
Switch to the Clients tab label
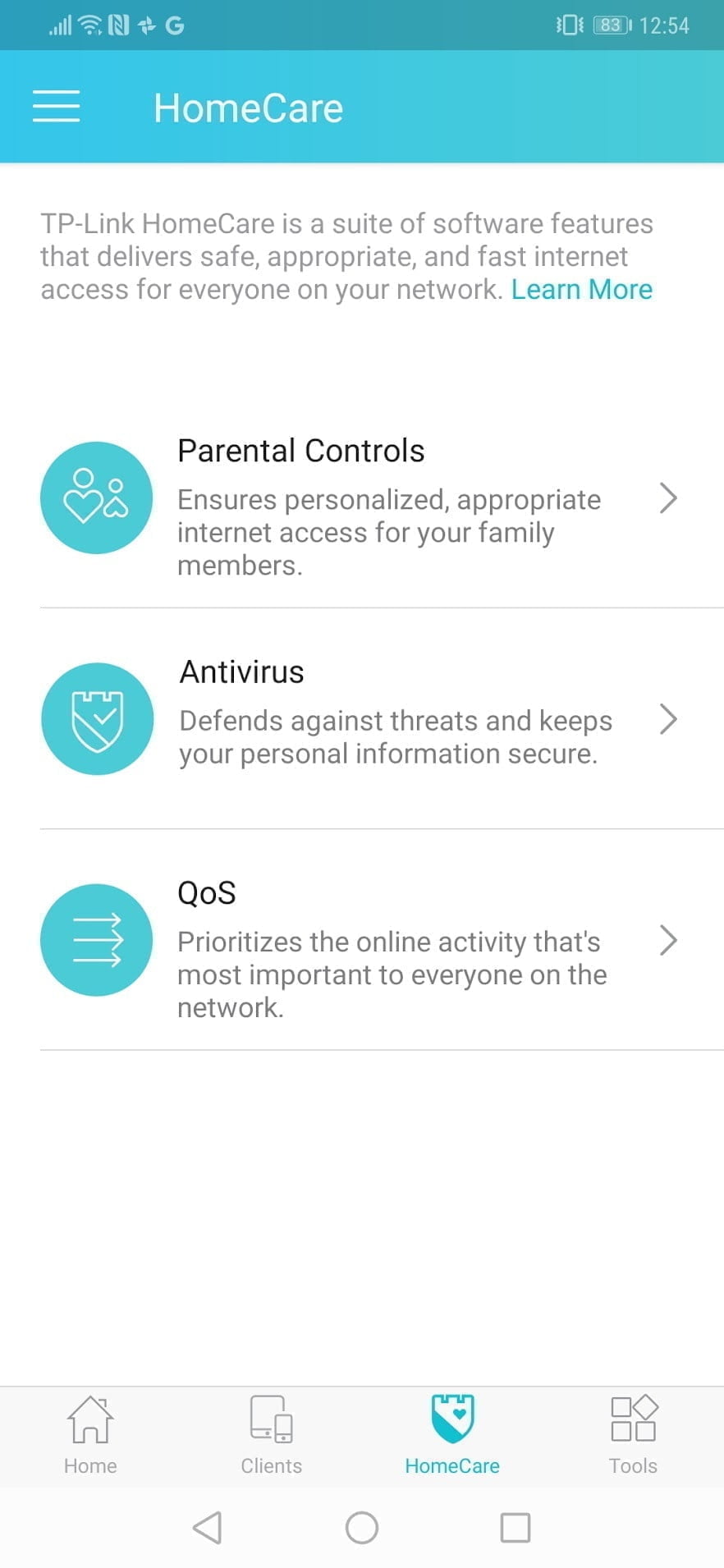[x=272, y=1466]
